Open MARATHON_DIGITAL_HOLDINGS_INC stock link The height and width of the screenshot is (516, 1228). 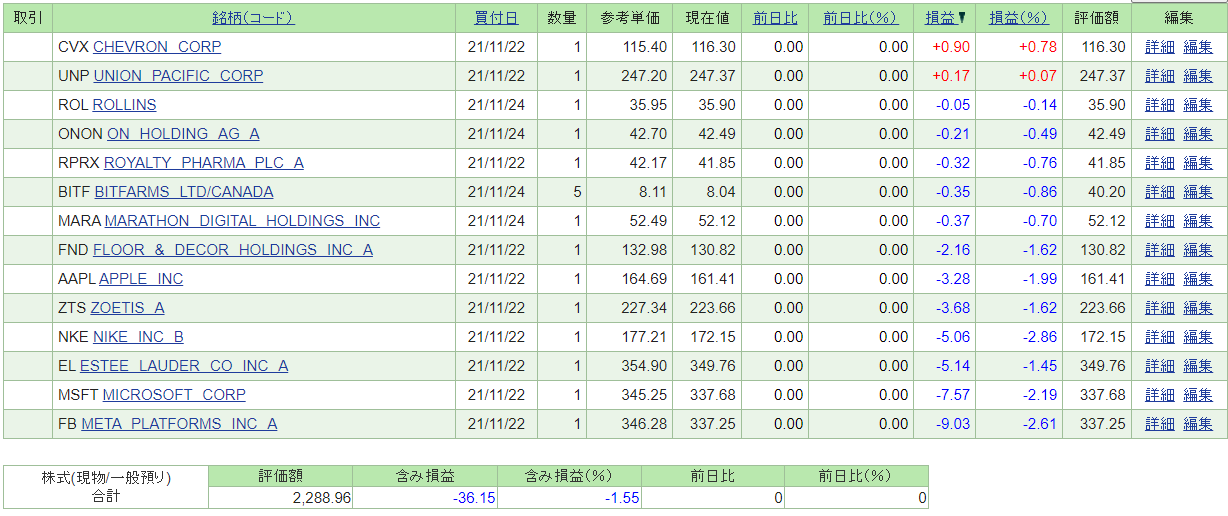click(x=242, y=221)
